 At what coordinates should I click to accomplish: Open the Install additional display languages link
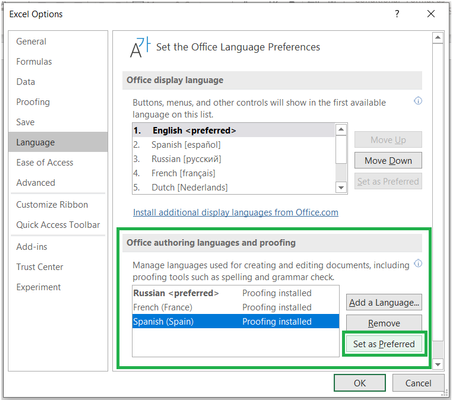point(236,212)
